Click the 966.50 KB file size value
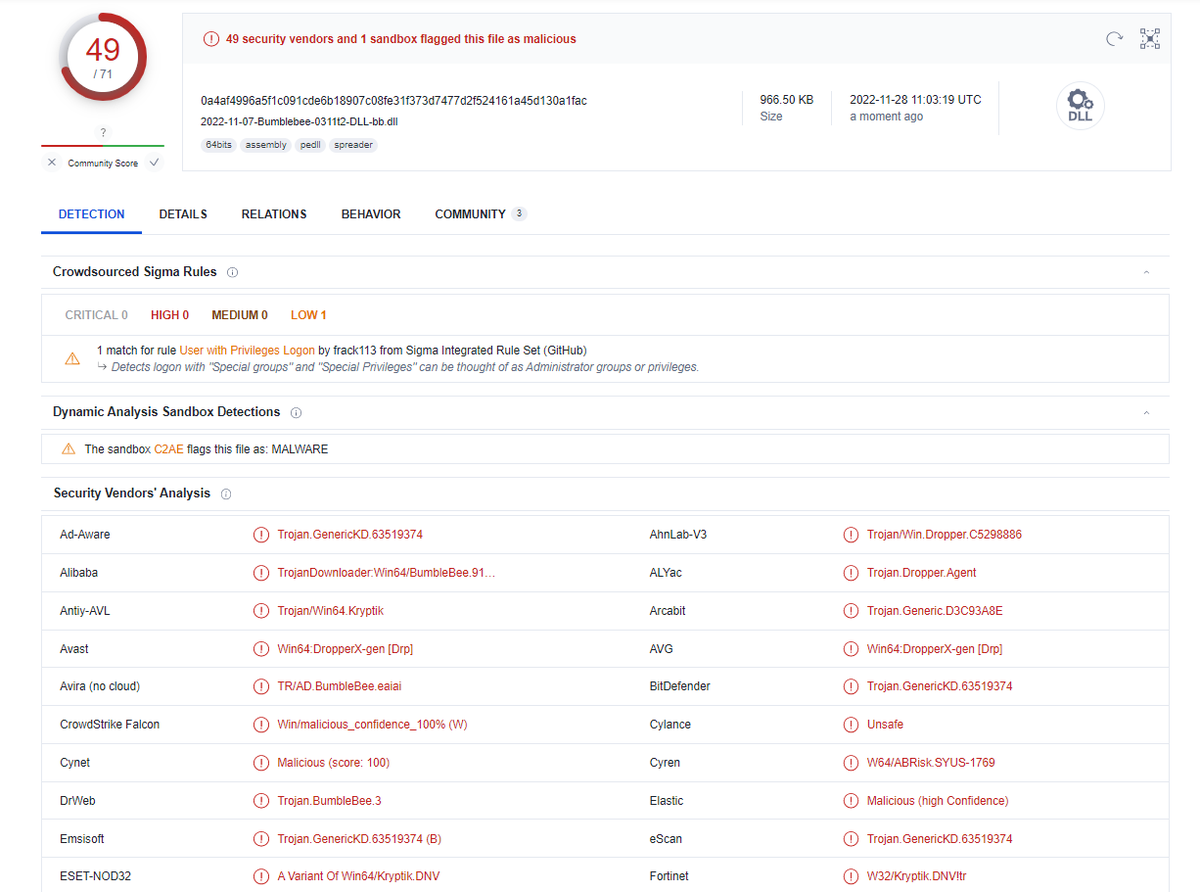Screen dimensions: 1200x892 tap(787, 100)
